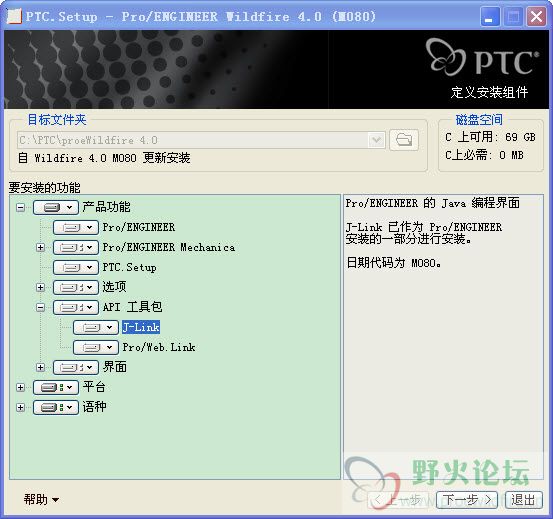Open the destination folder path dropdown

click(376, 140)
